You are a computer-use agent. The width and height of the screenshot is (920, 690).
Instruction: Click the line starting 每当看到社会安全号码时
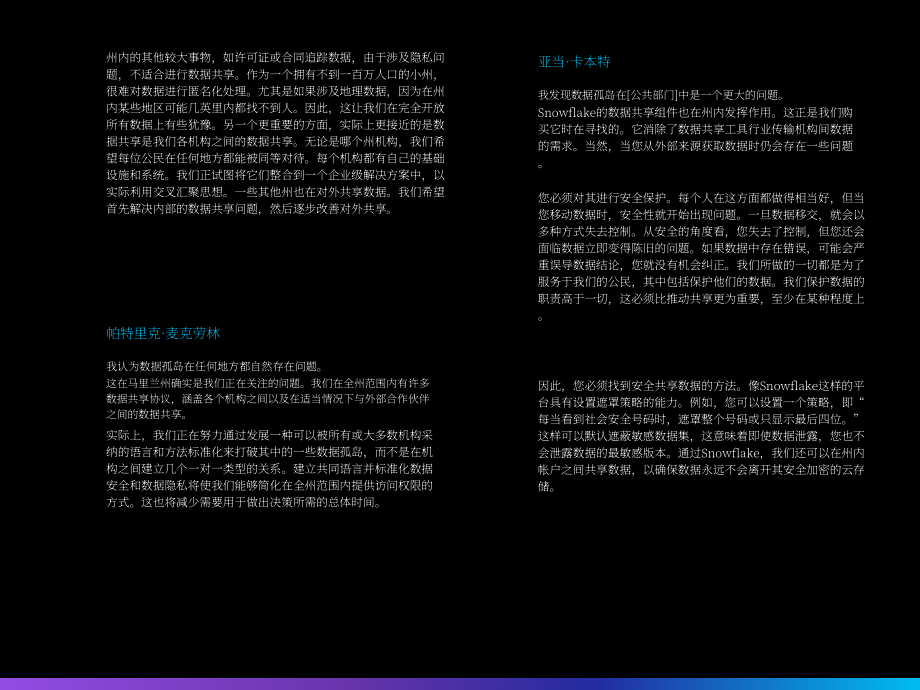(701, 420)
